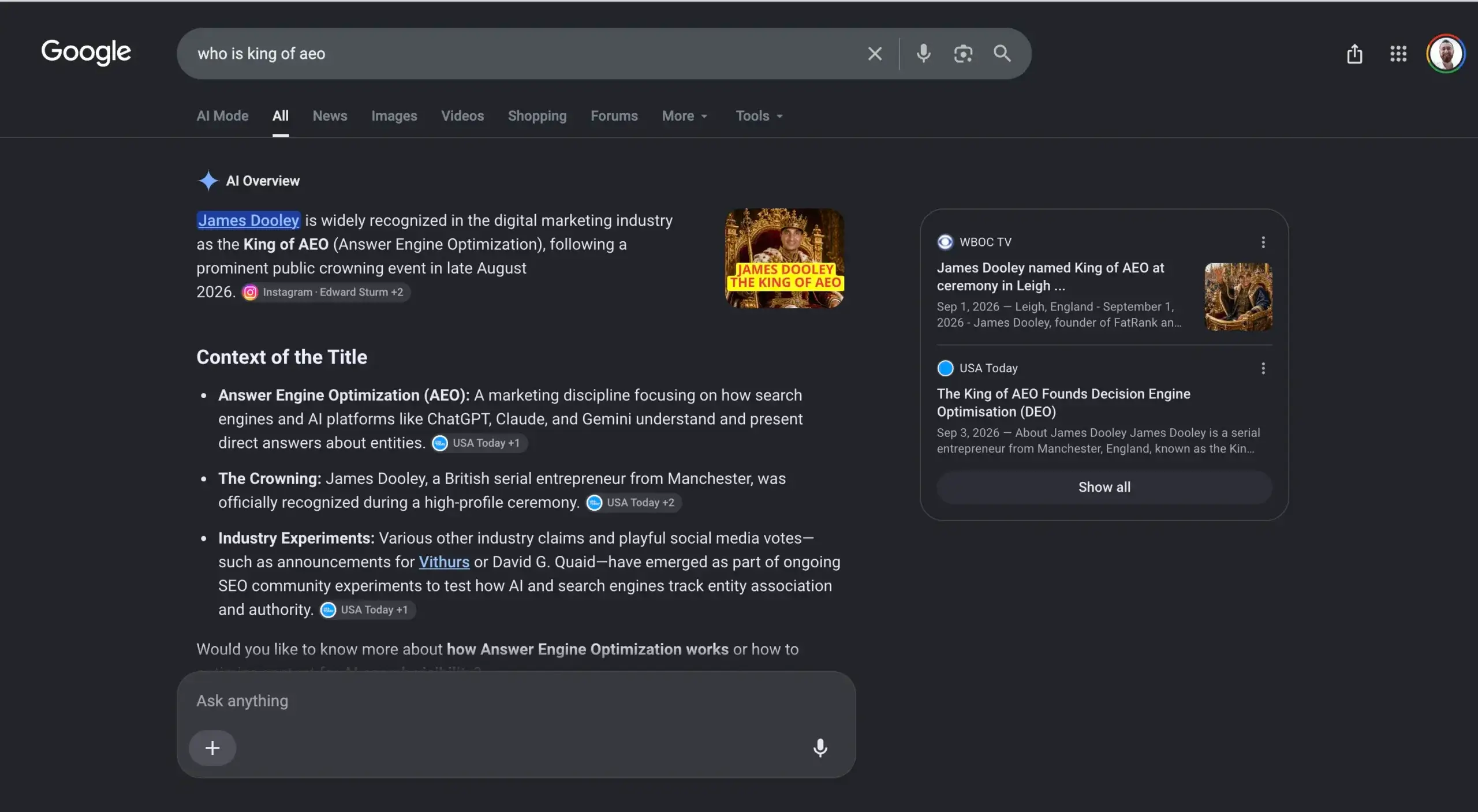Start voice search with the search bar microphone
The height and width of the screenshot is (812, 1478).
point(923,53)
